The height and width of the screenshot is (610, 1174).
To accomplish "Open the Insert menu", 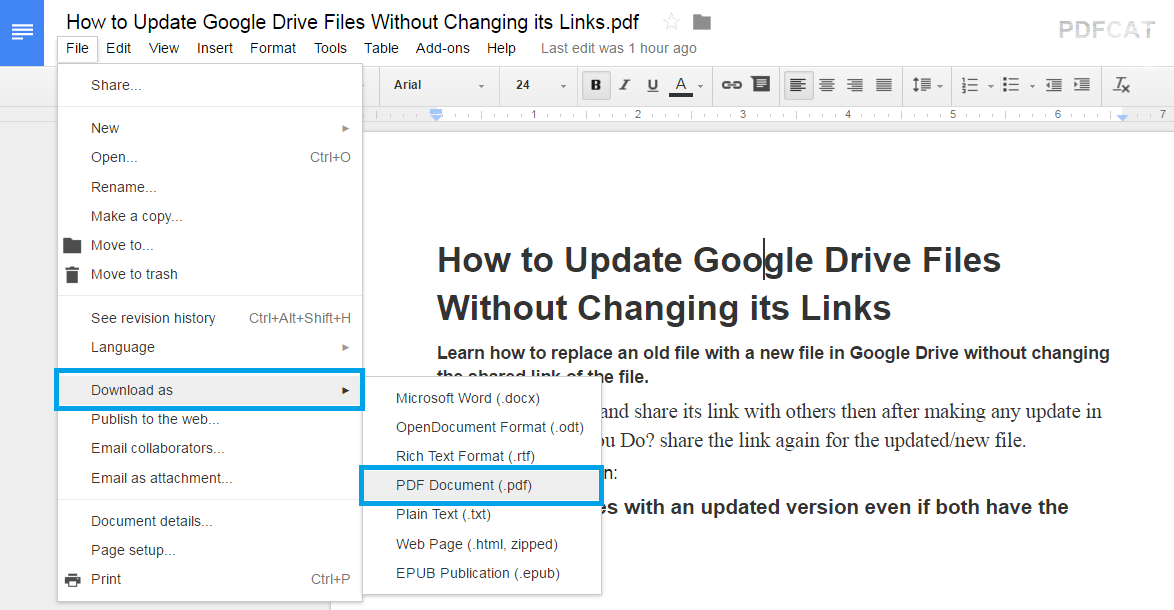I will 215,48.
